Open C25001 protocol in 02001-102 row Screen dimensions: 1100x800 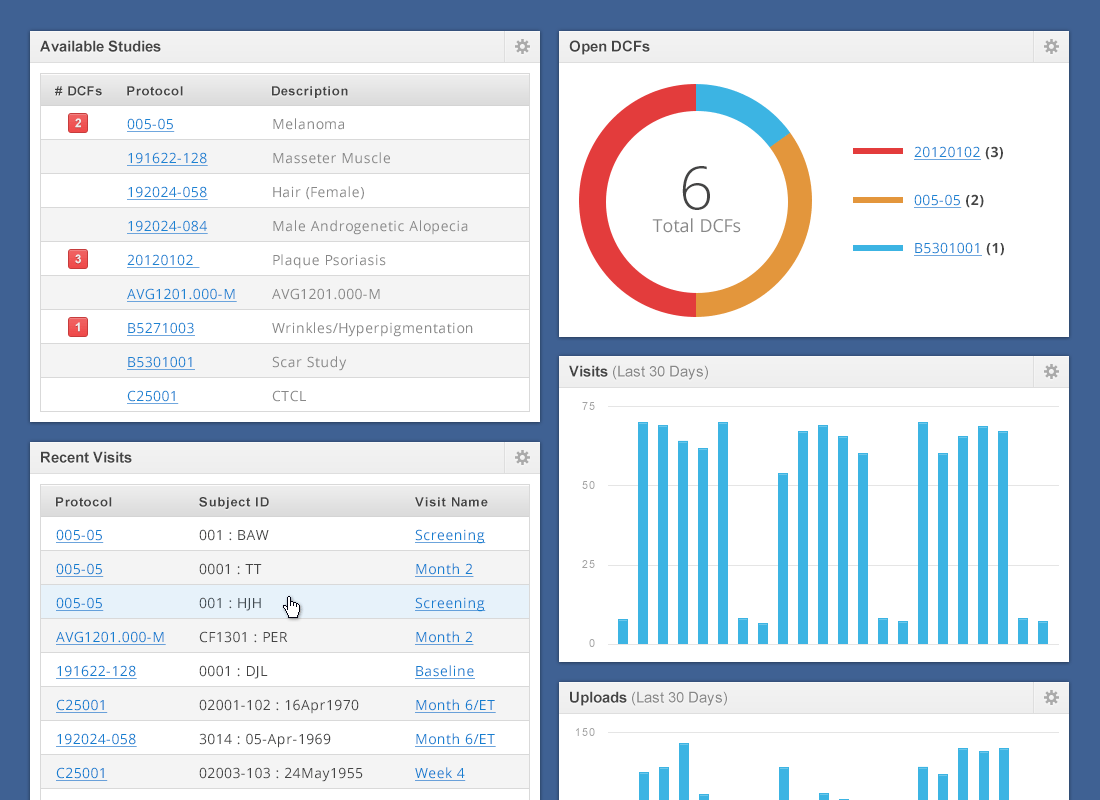[81, 705]
